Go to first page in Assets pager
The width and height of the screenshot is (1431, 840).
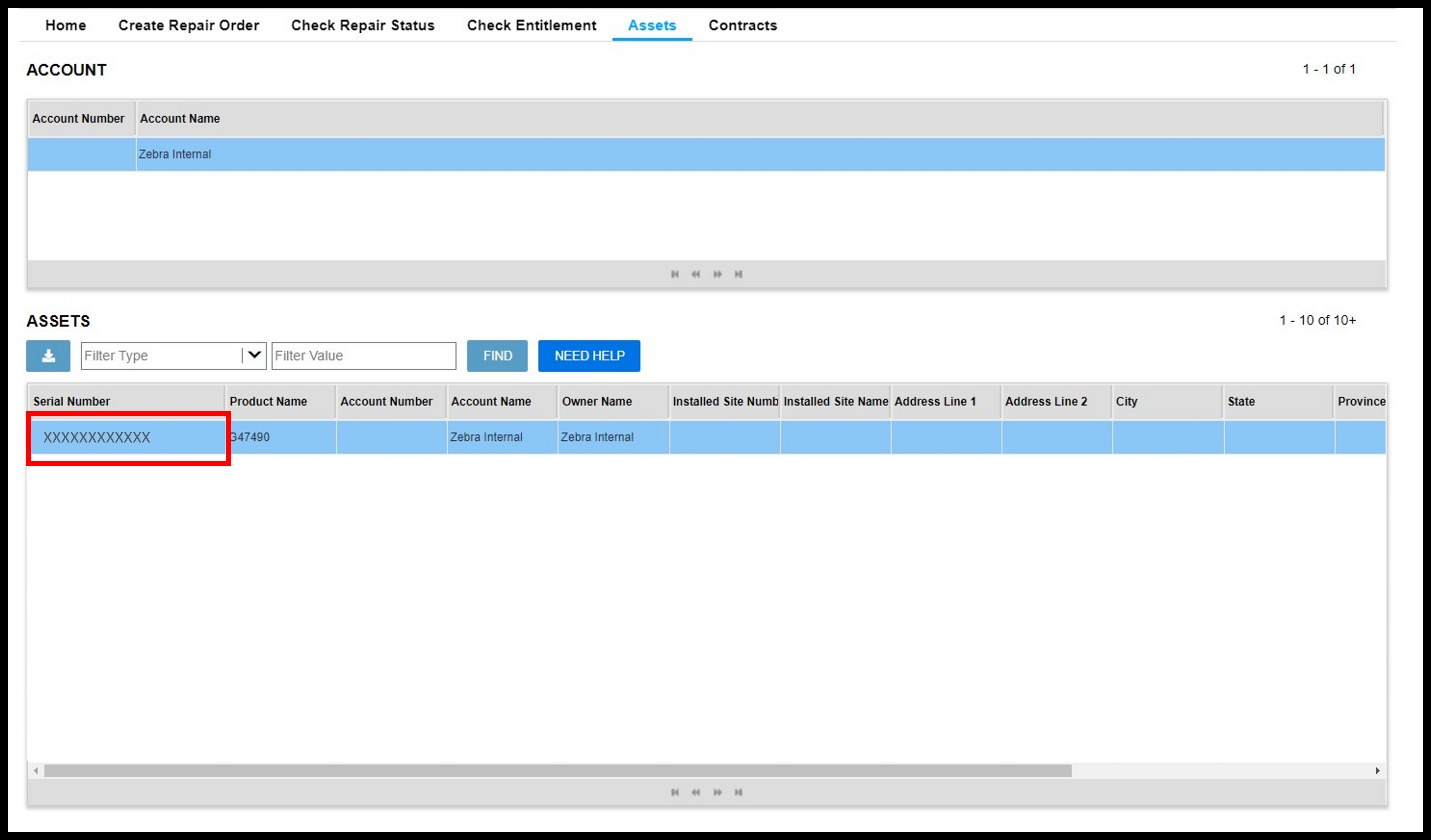coord(675,792)
